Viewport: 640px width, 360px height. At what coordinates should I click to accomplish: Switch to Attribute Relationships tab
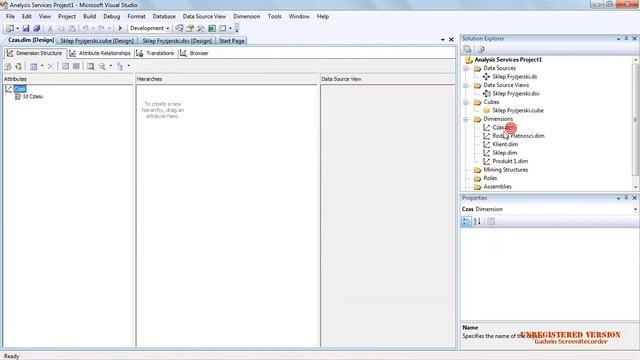click(x=100, y=53)
